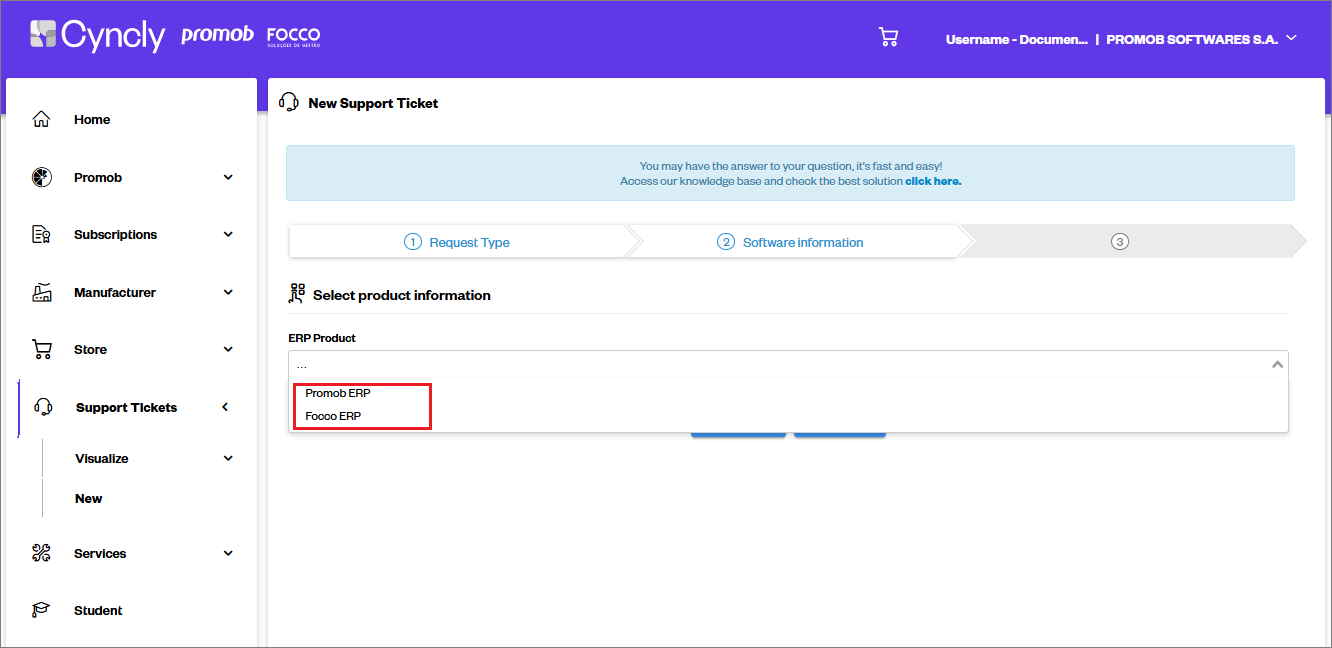This screenshot has width=1332, height=648.
Task: Choose Focco ERP from the dropdown list
Action: pos(333,416)
